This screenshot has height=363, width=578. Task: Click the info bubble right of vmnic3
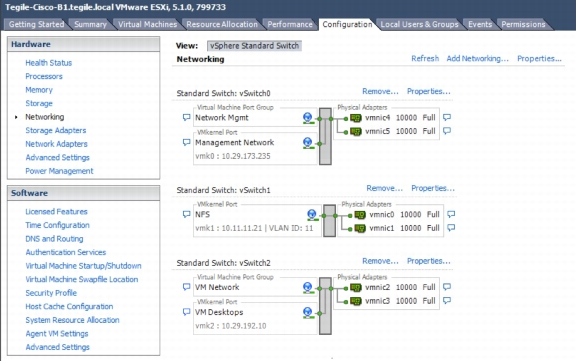447,301
